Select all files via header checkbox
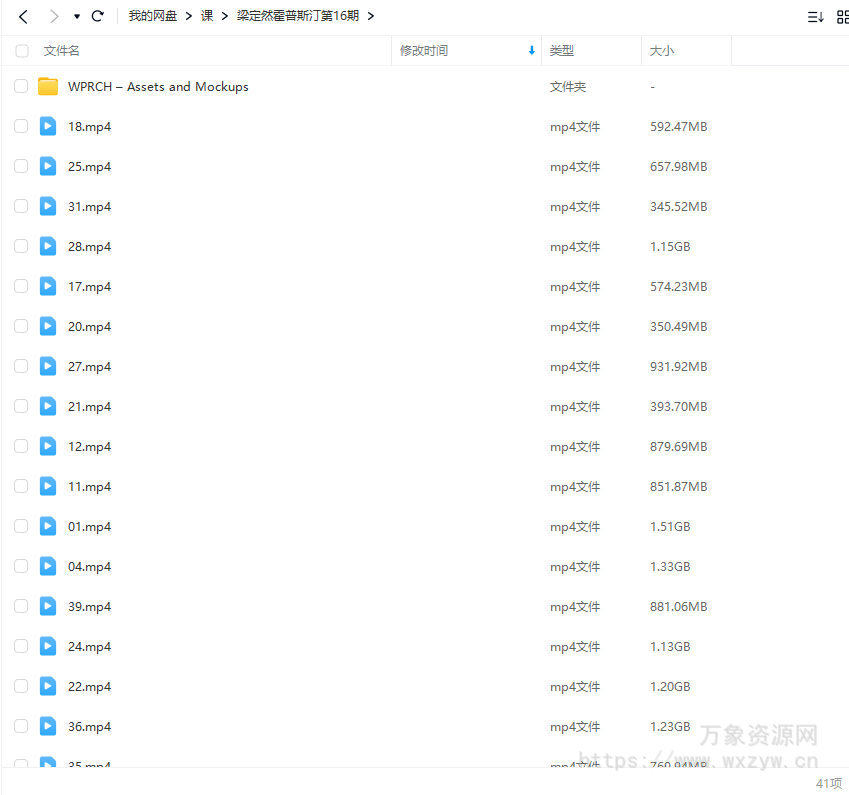 (20, 51)
